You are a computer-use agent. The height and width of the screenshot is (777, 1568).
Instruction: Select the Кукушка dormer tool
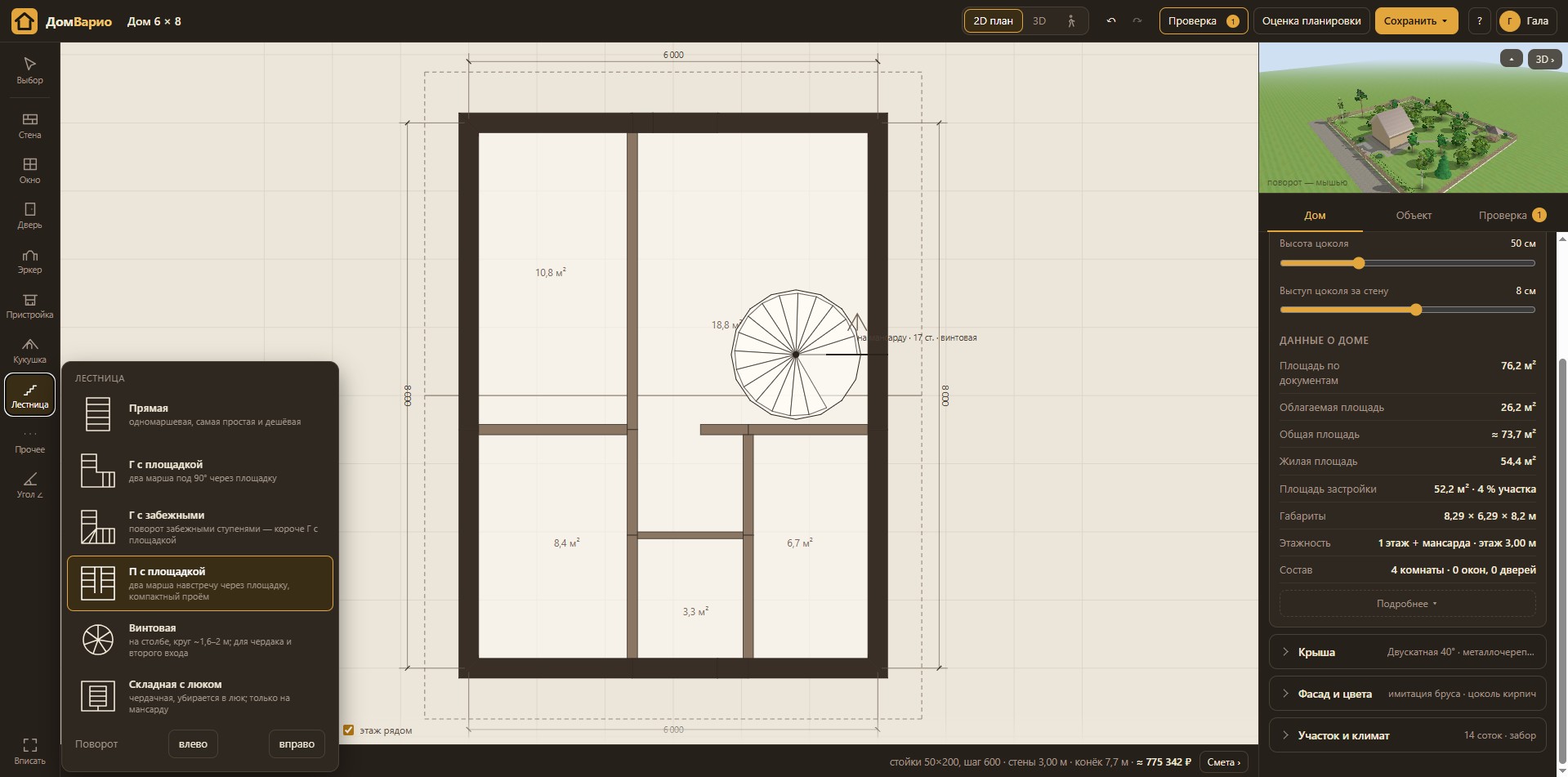pyautogui.click(x=29, y=350)
